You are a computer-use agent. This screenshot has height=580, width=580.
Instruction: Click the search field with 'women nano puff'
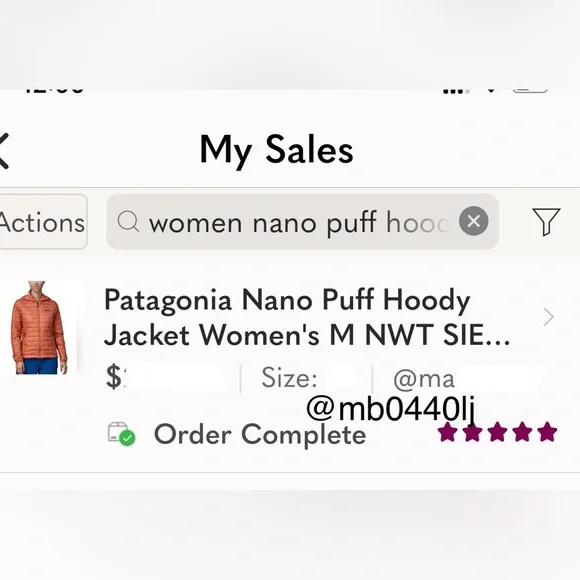pos(302,222)
